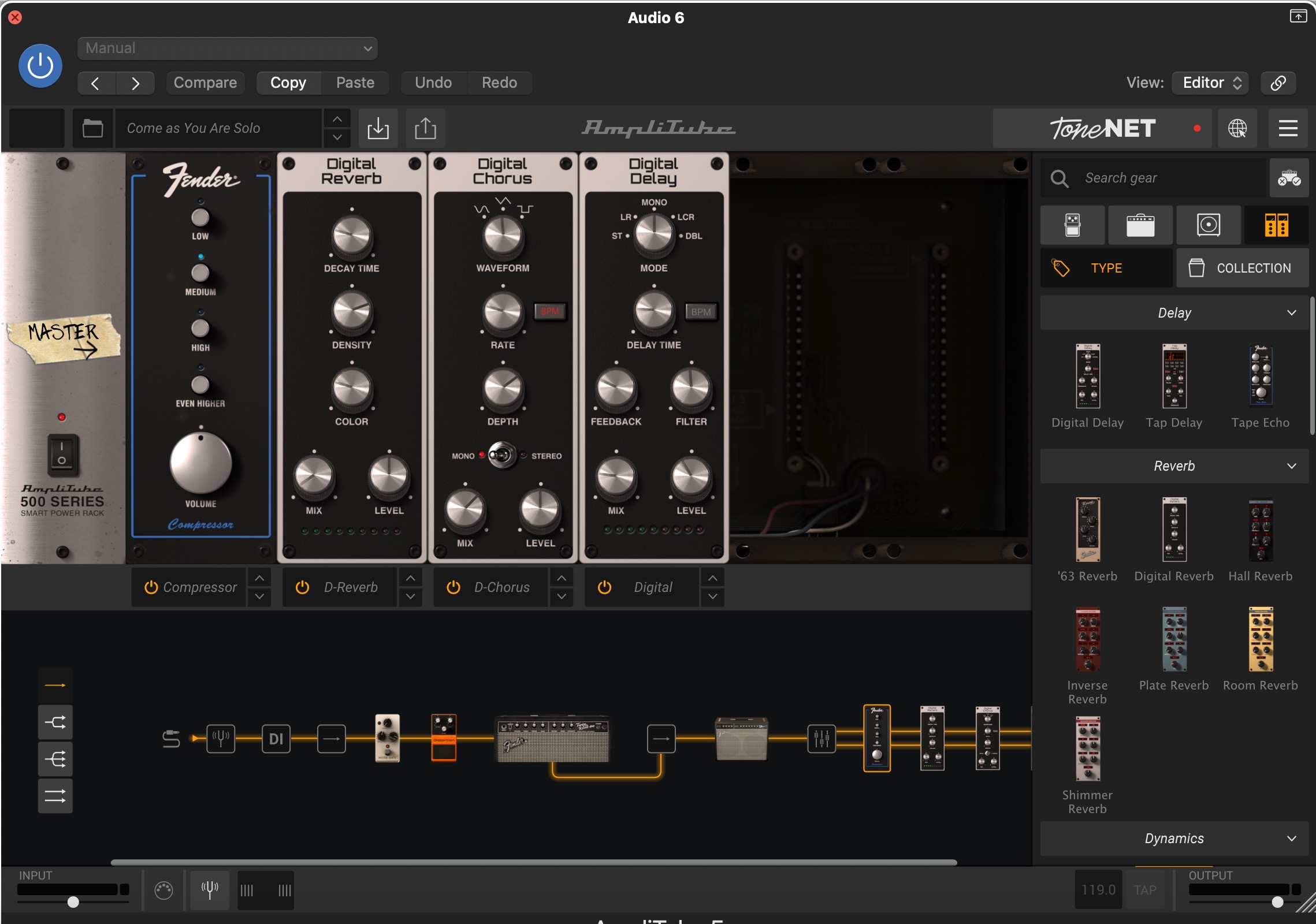This screenshot has width=1316, height=924.
Task: Click the Redo button
Action: click(500, 83)
